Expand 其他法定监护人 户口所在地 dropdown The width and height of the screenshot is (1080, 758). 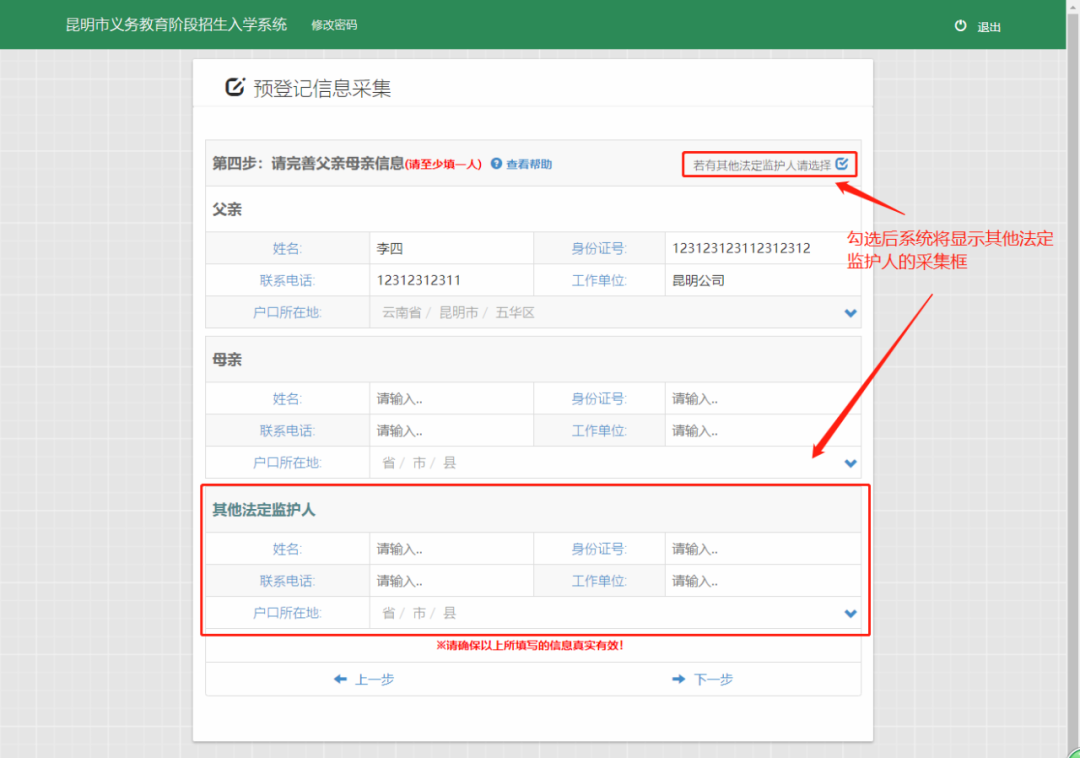(851, 613)
